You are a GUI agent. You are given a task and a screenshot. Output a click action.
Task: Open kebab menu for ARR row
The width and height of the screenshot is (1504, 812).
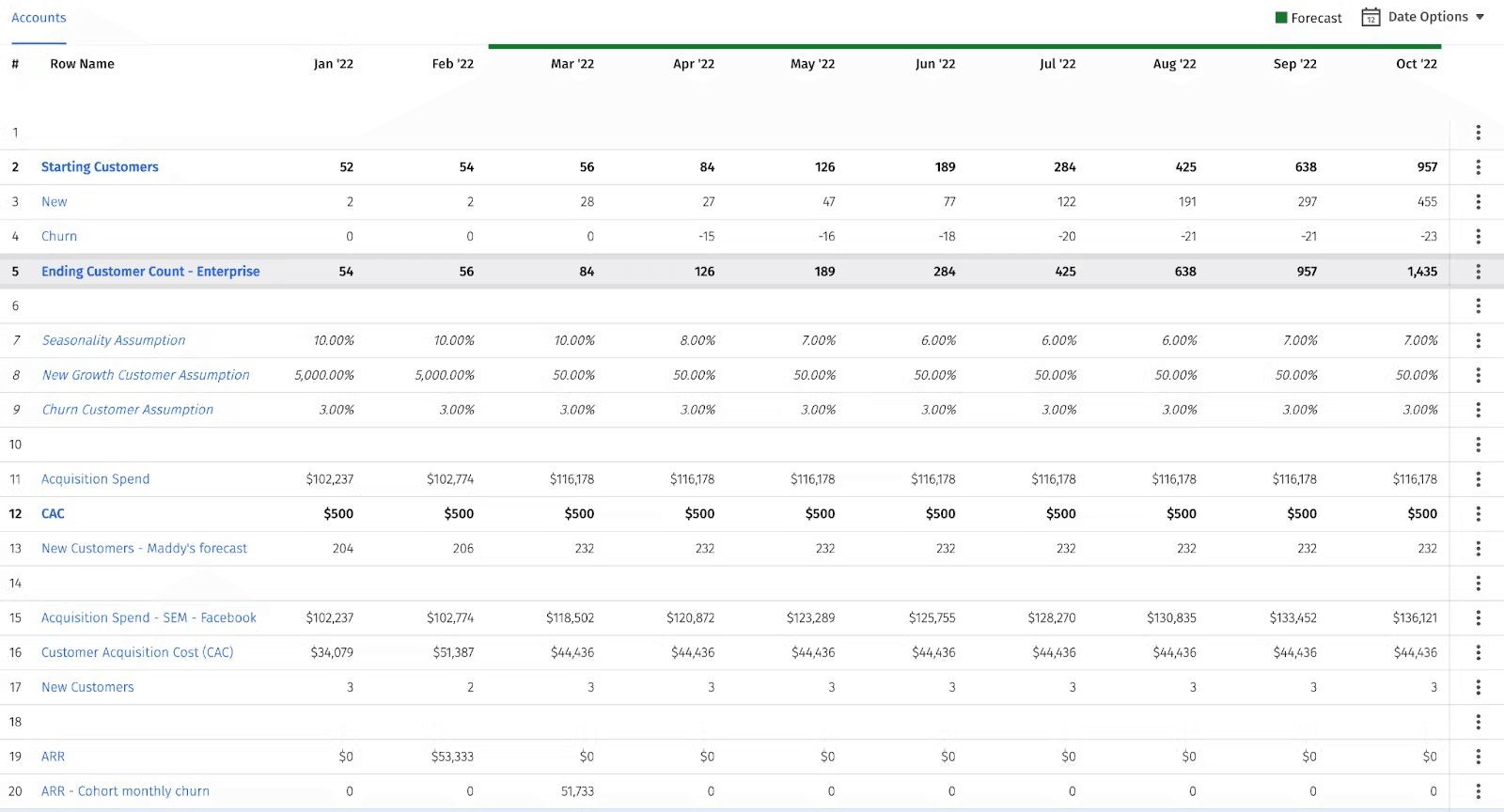(1478, 757)
